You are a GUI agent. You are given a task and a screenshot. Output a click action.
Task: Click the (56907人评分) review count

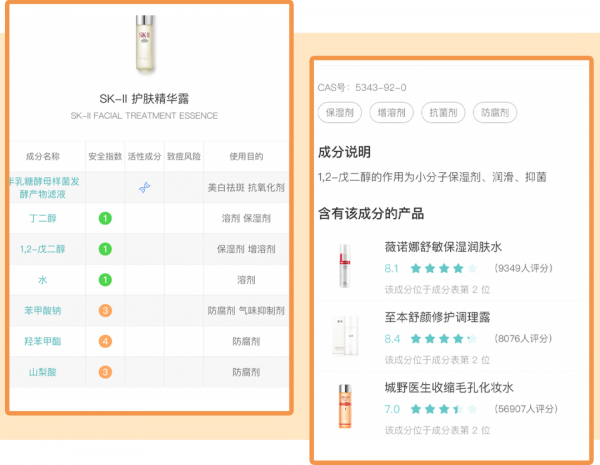(526, 409)
